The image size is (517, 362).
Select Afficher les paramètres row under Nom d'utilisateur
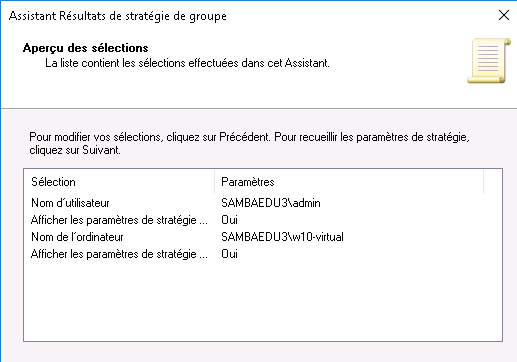click(x=263, y=220)
